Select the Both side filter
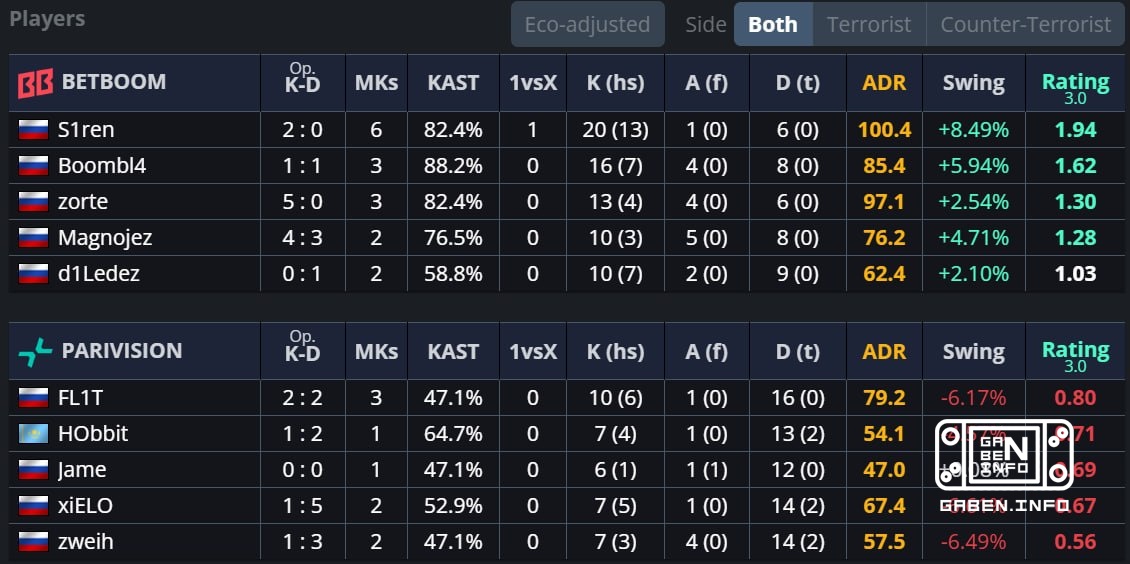 [x=773, y=24]
